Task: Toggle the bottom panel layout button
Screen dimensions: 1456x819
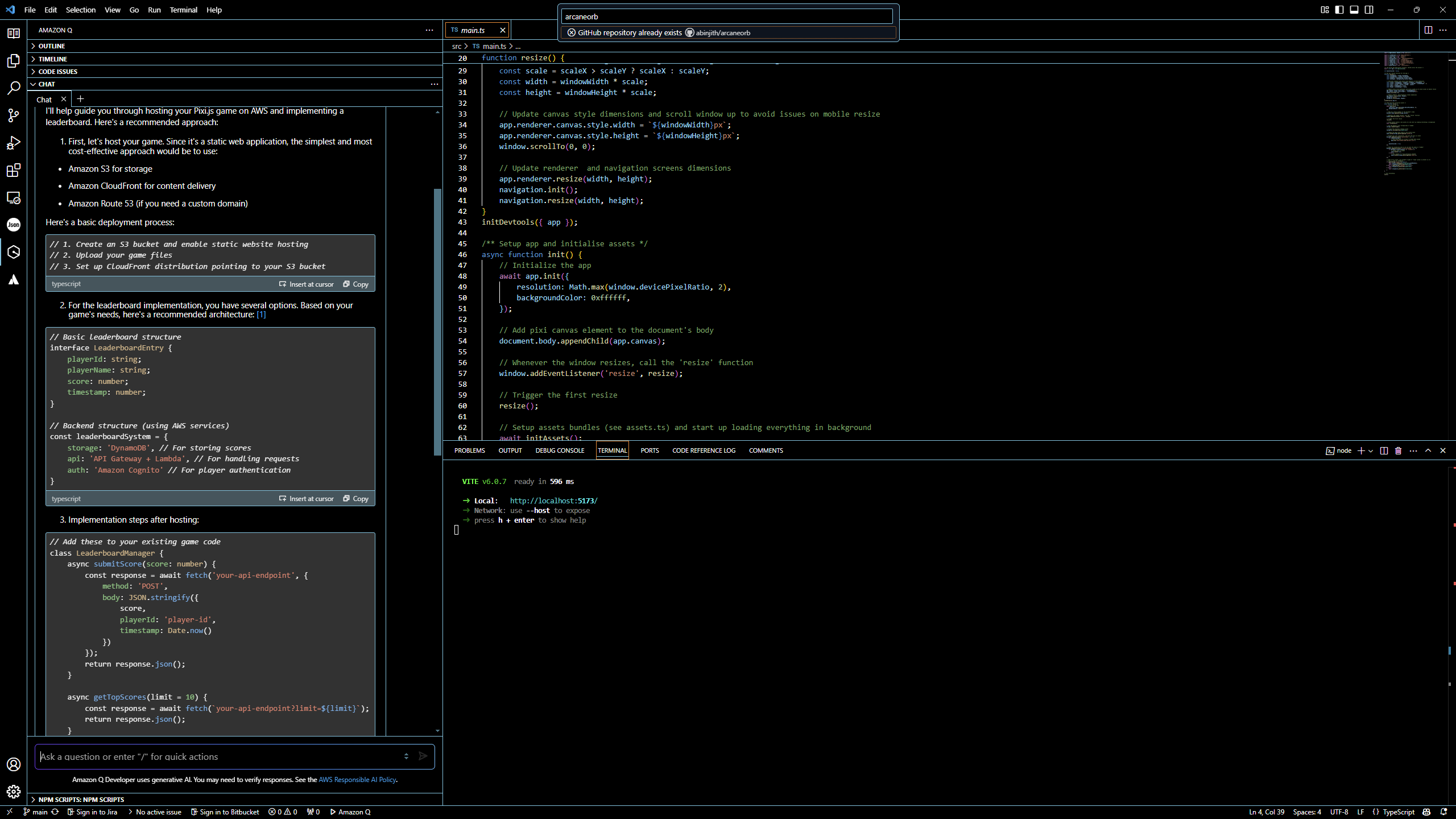Action: [1354, 10]
